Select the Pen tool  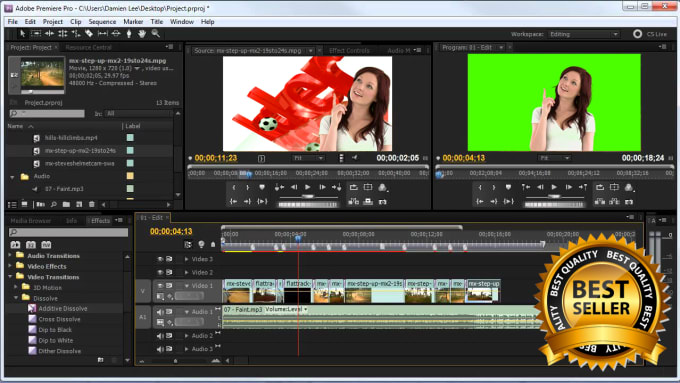coord(129,34)
